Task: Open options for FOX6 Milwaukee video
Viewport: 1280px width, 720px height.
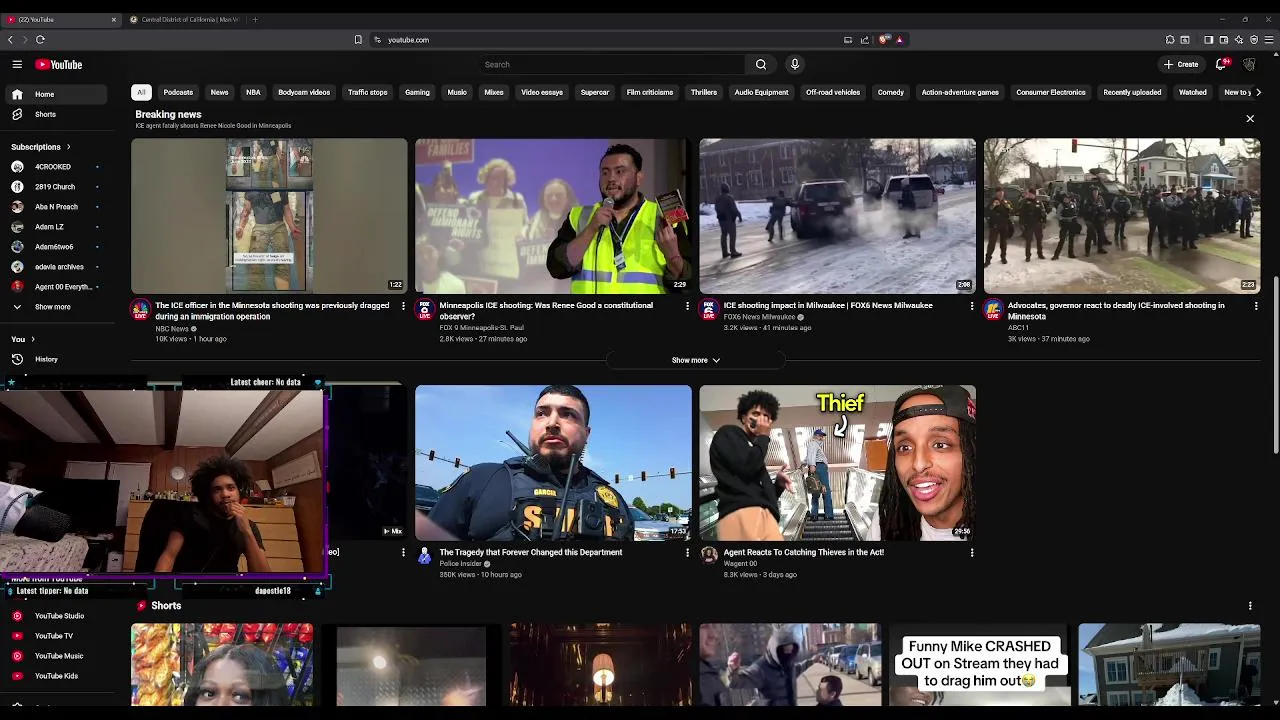Action: click(x=971, y=306)
